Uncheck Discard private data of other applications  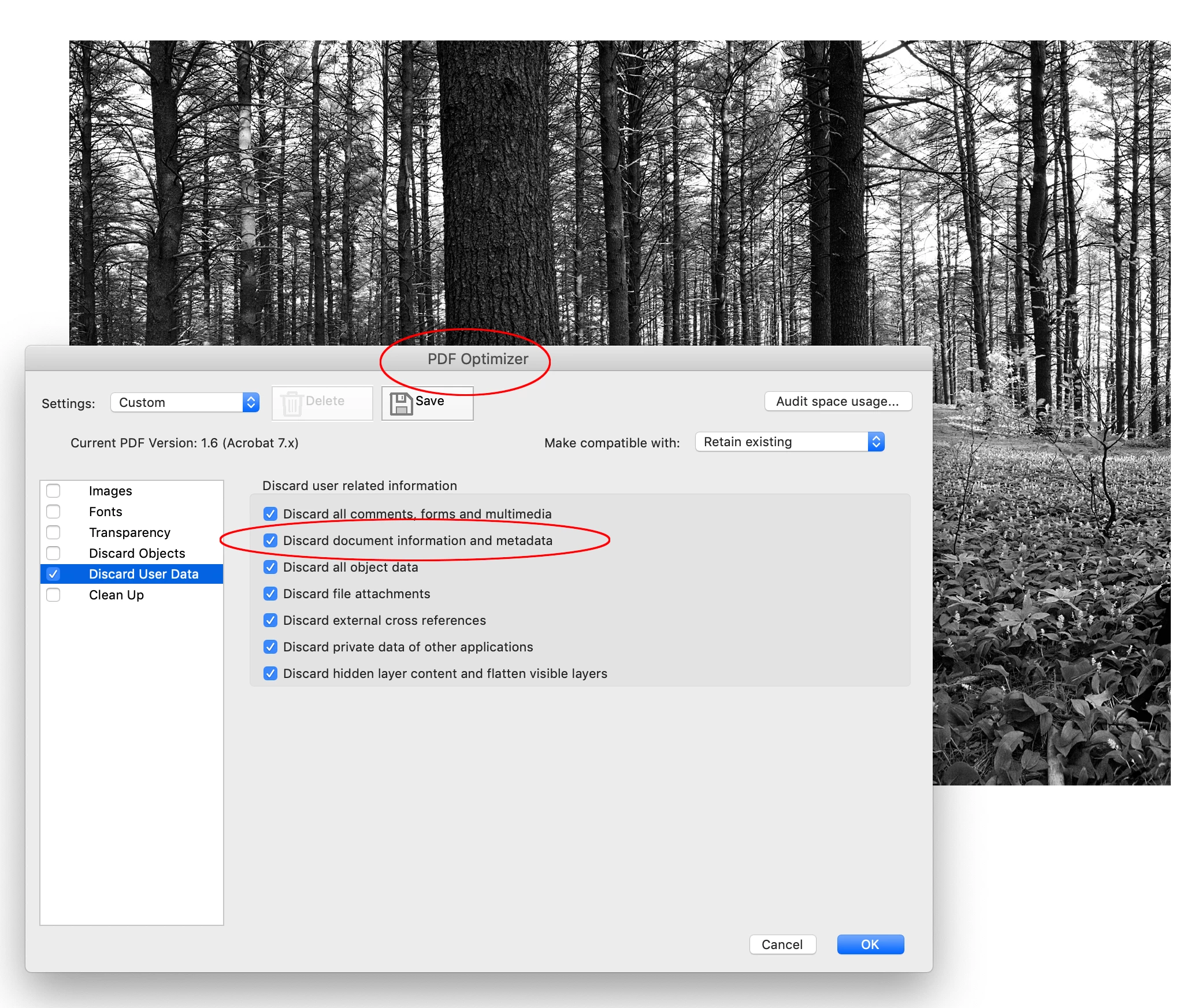(270, 647)
